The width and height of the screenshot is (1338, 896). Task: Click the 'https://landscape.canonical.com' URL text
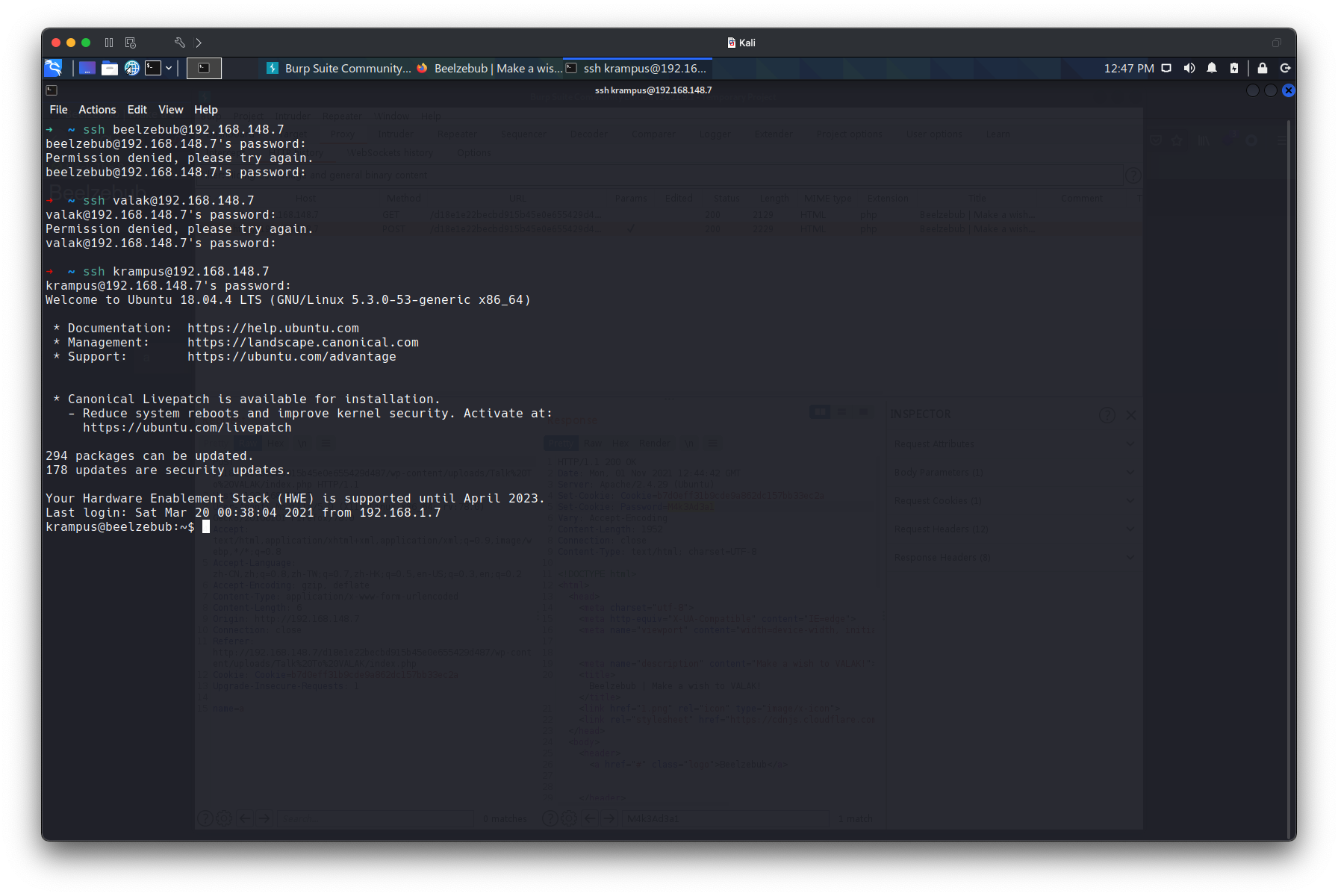point(303,343)
